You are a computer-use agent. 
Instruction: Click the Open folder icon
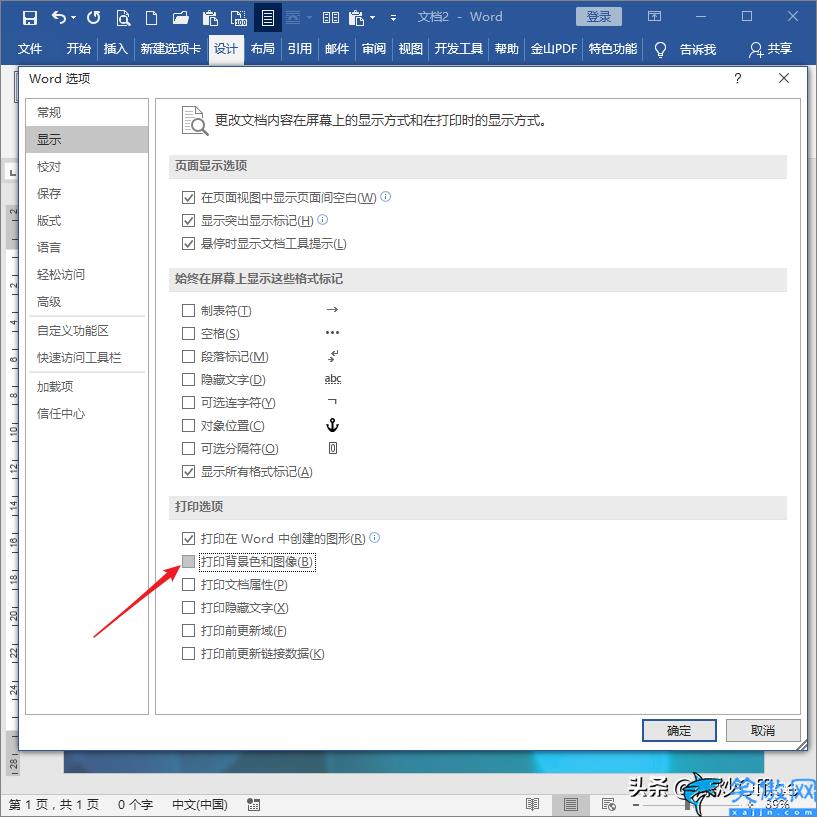(180, 18)
